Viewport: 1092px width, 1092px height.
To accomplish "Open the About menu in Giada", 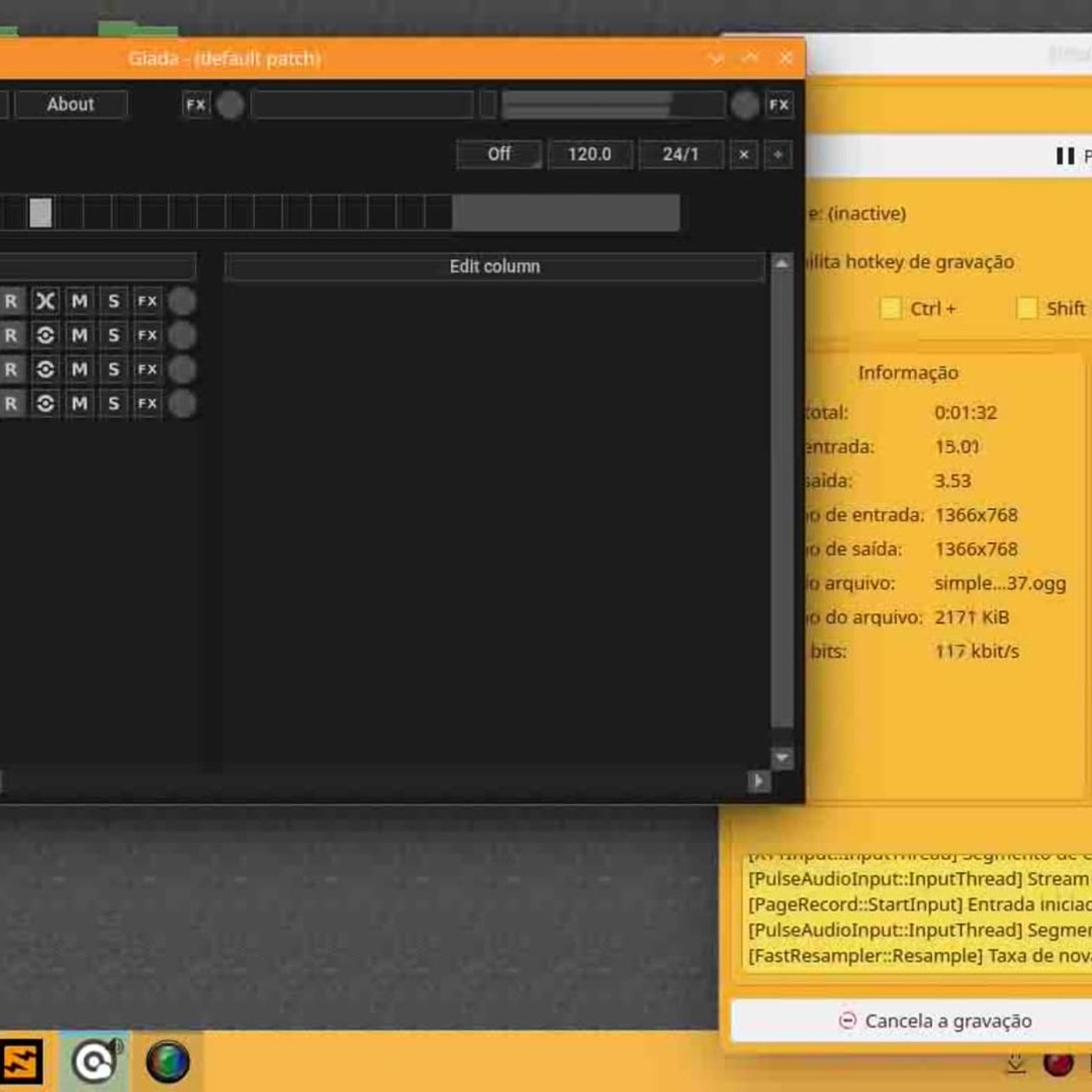I will click(x=71, y=105).
